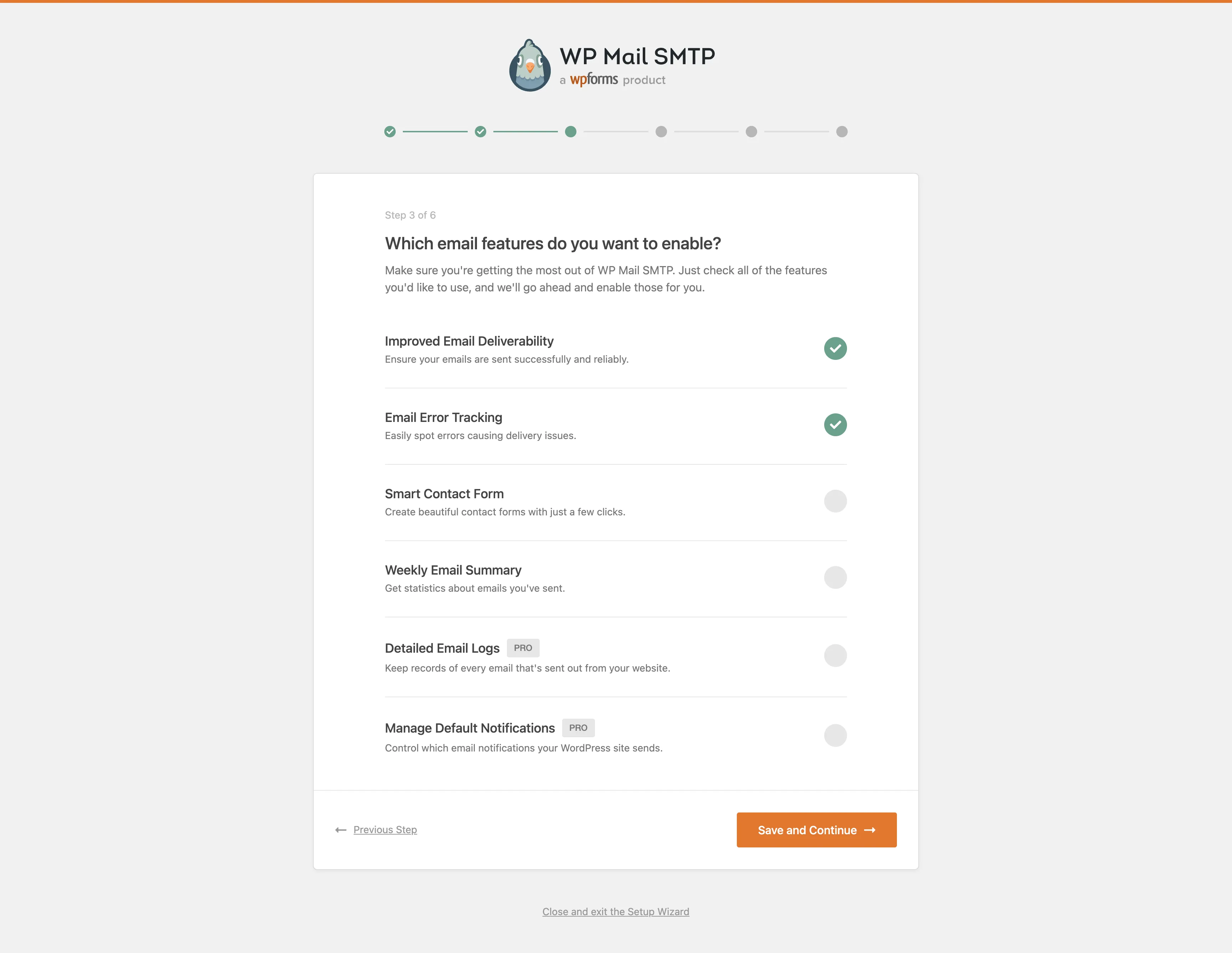Click the Previous Step link

[x=385, y=830]
